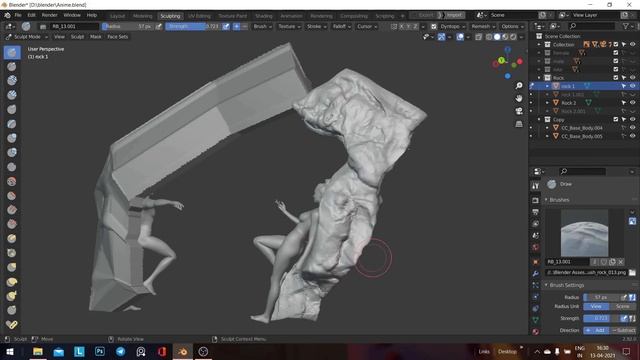Toggle visibility eye for Copy collection
Image resolution: width=640 pixels, height=360 pixels.
point(633,120)
